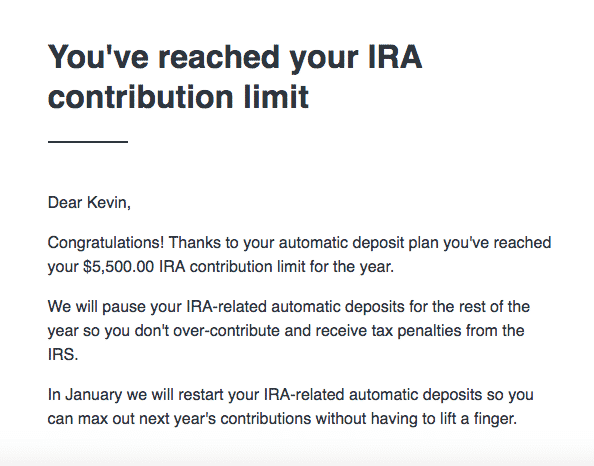Click the 'Dear Kevin,' greeting

(89, 203)
